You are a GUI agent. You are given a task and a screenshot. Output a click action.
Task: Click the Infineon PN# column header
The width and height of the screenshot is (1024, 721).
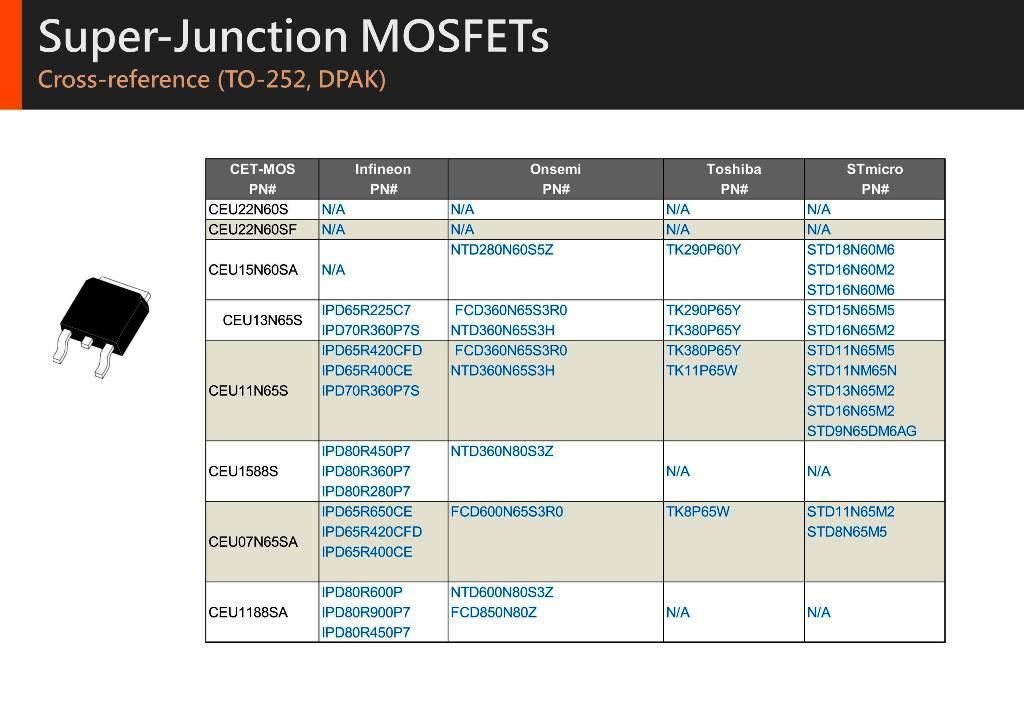coord(383,179)
